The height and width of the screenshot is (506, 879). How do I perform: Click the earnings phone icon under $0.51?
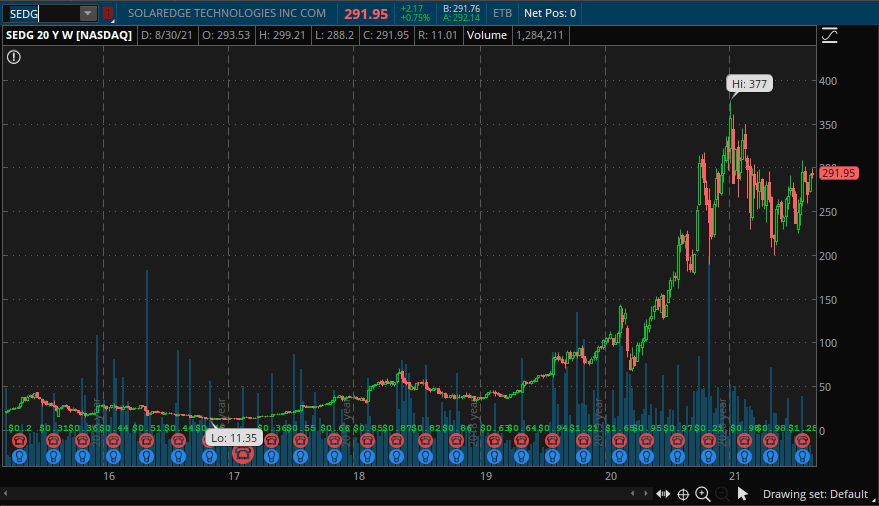pyautogui.click(x=146, y=441)
